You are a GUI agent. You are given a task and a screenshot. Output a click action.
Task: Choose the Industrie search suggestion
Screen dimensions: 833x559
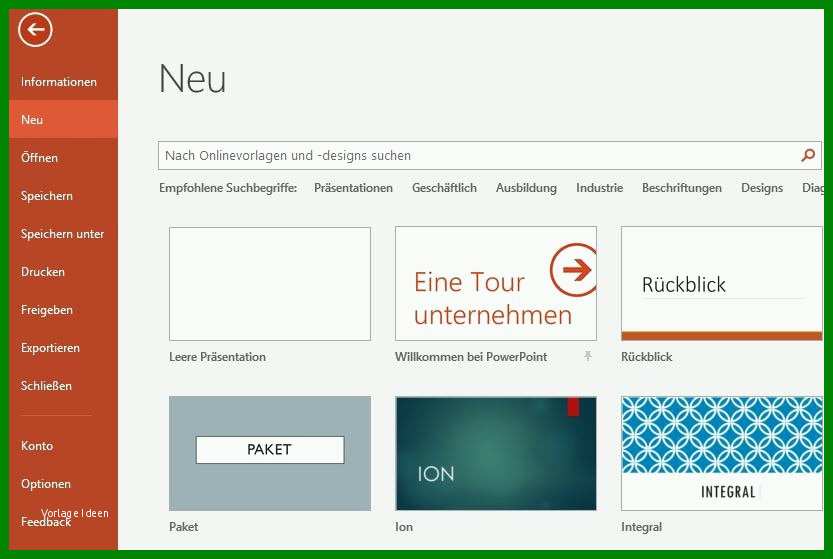point(599,188)
